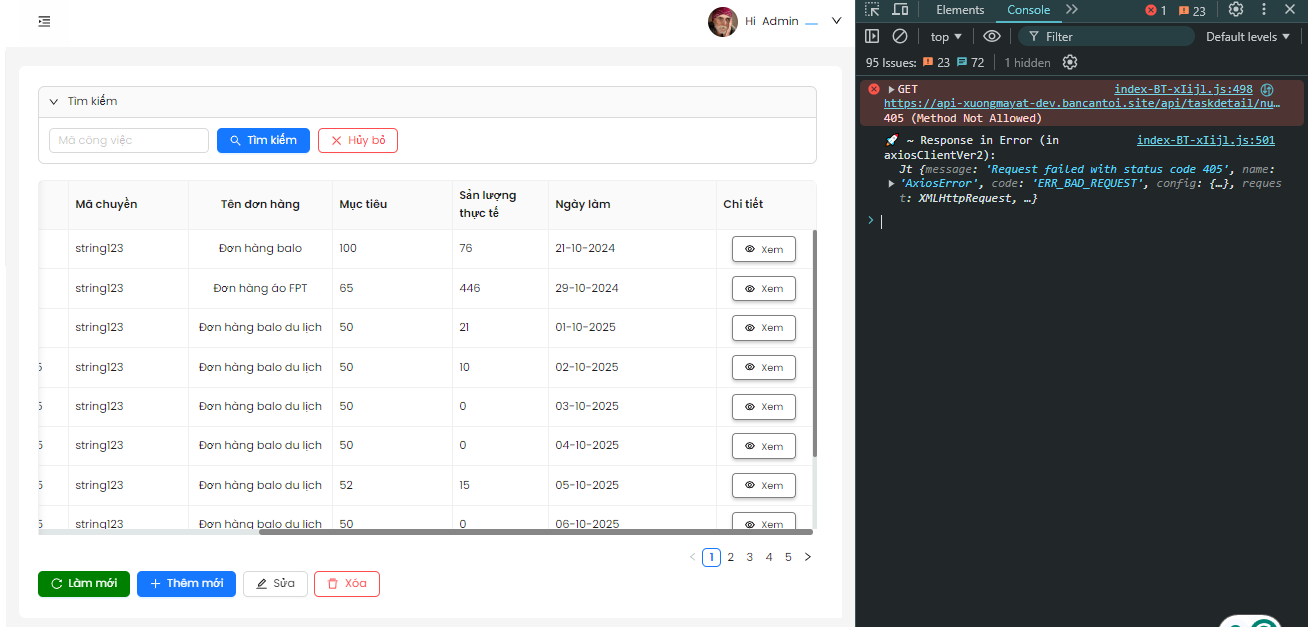Toggle the device toolbar icon
Screen dimensions: 1308x627
(x=900, y=10)
